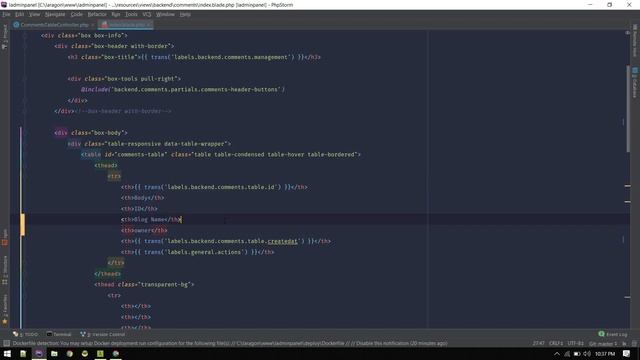Toggle the read-only lock icon
The height and width of the screenshot is (360, 640).
coord(624,344)
